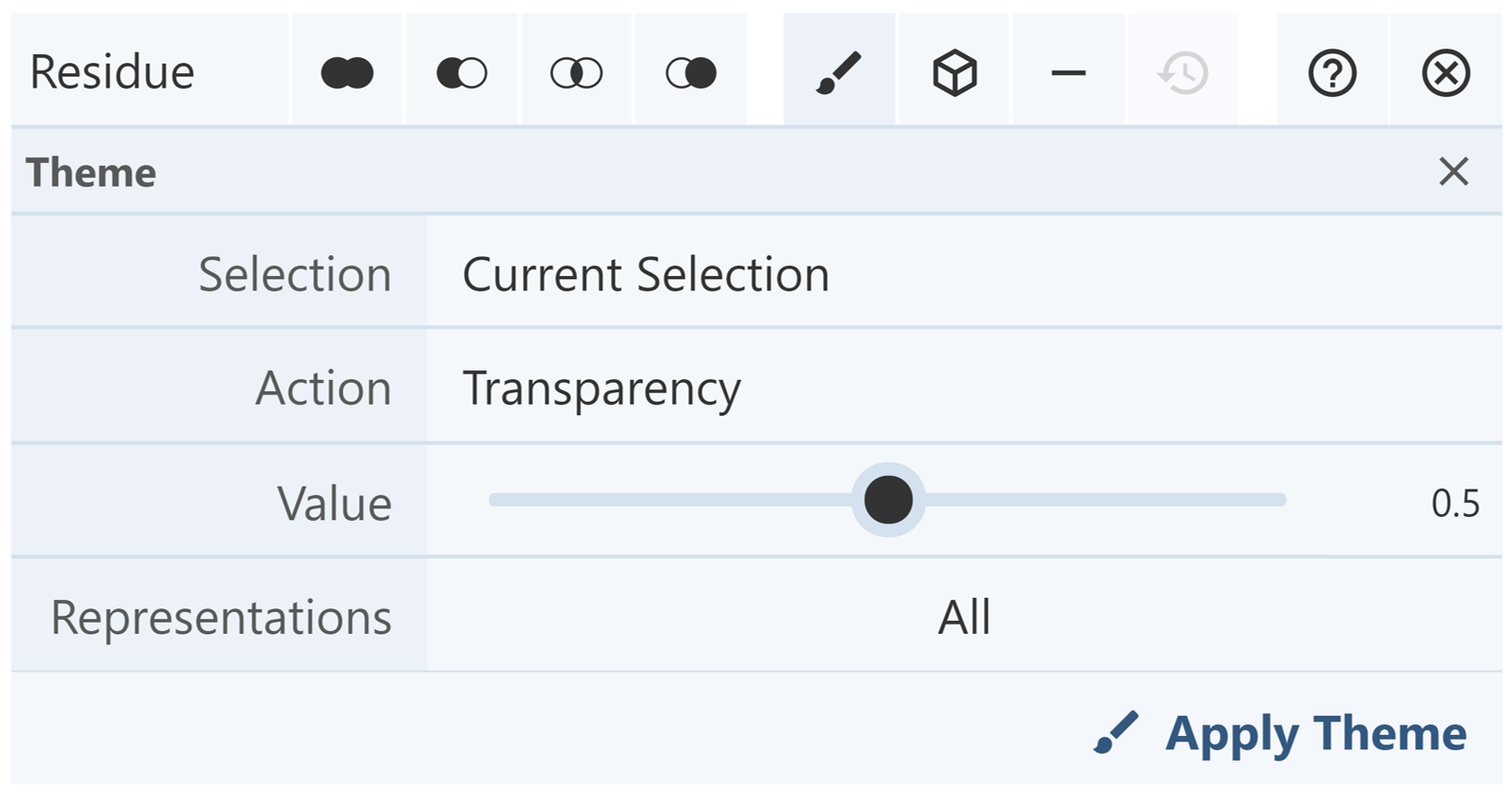Viewport: 1512px width, 794px height.
Task: Click the union selection mode icon
Action: tap(347, 72)
